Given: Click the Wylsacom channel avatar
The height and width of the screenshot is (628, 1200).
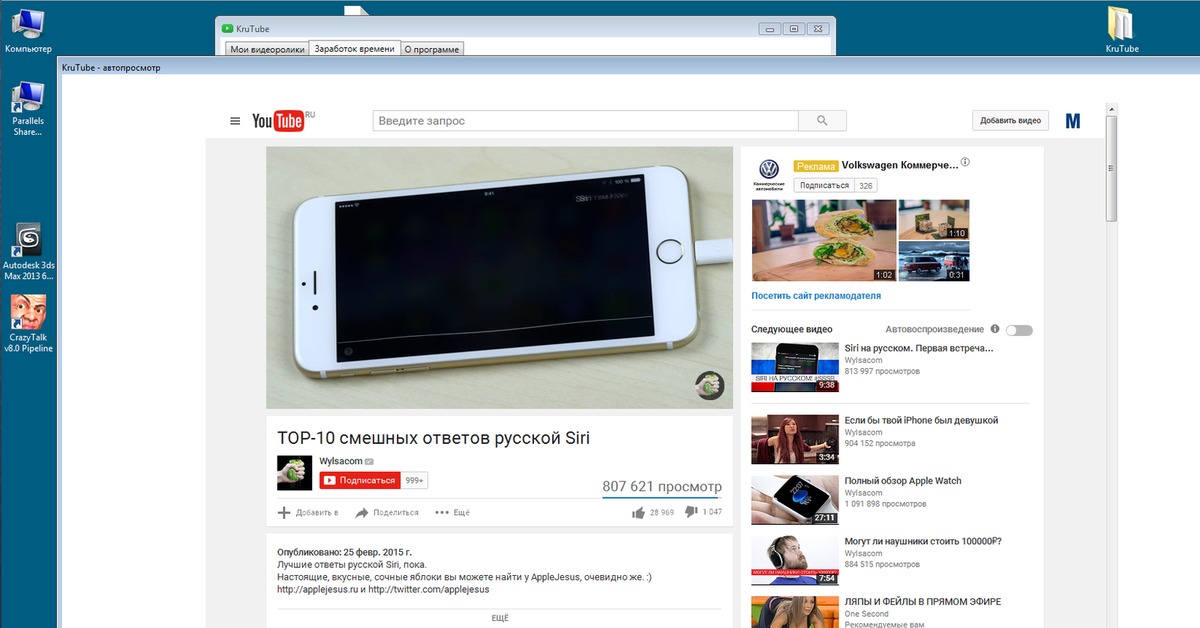Looking at the screenshot, I should click(294, 472).
